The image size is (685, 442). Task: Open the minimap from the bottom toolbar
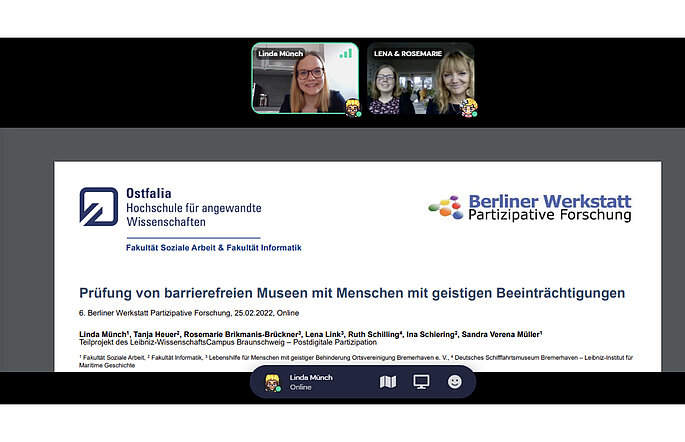click(x=389, y=382)
